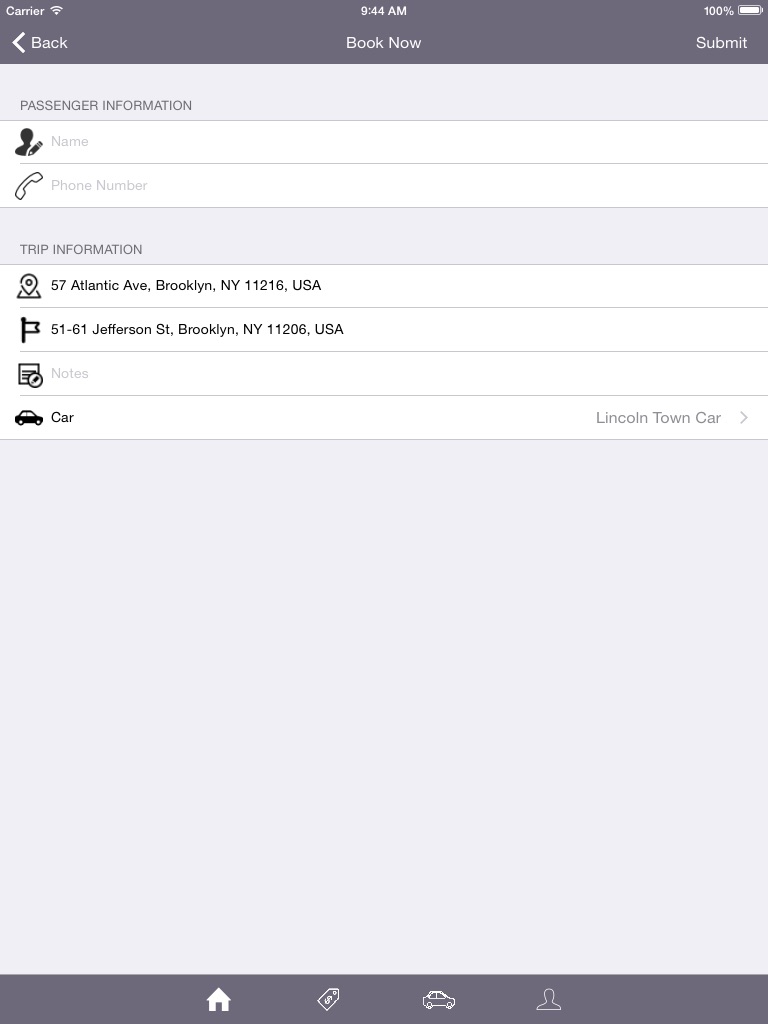The height and width of the screenshot is (1024, 768).
Task: Select the car outline tab icon
Action: click(x=439, y=999)
